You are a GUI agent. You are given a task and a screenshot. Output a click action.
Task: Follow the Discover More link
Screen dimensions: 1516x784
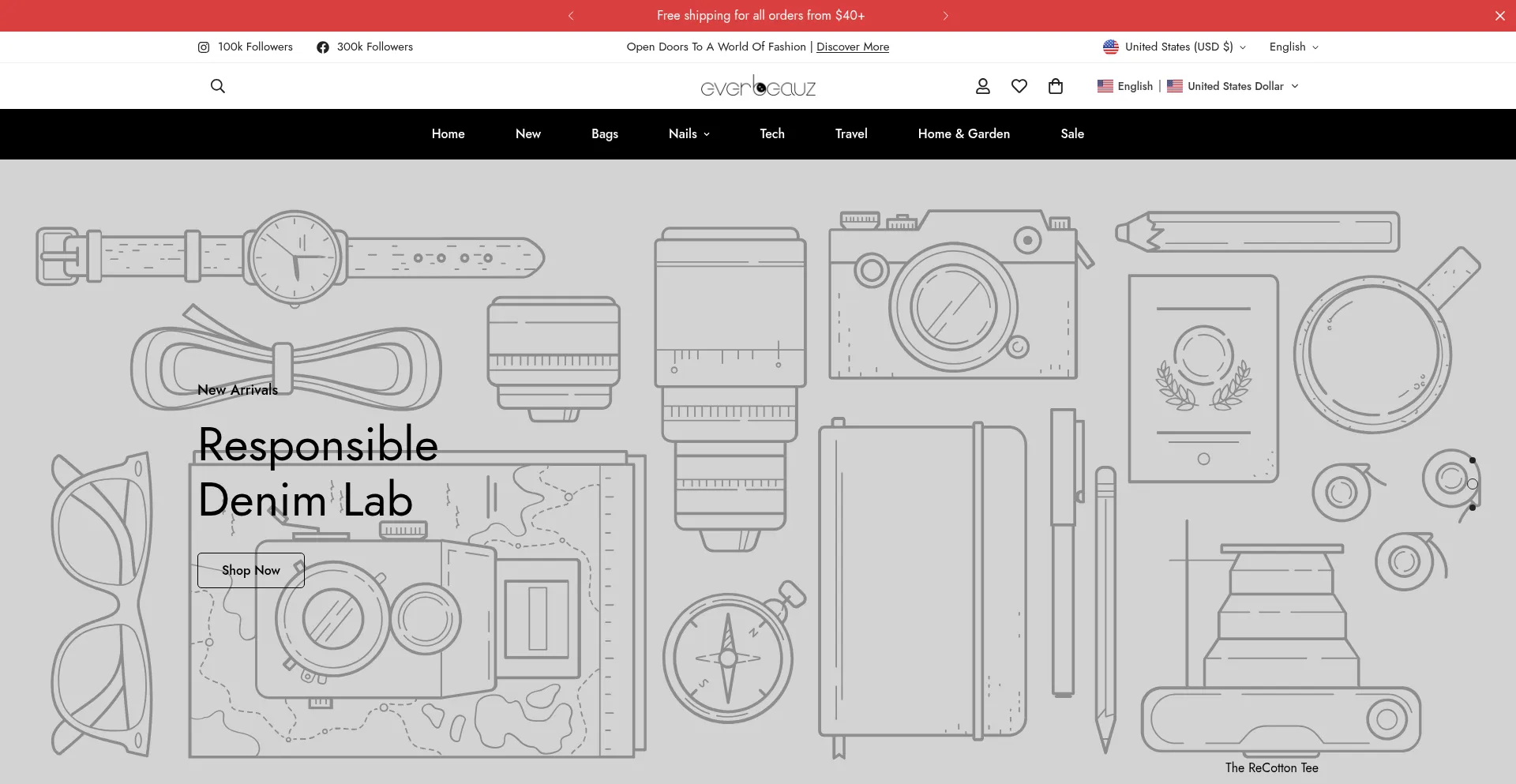[852, 47]
